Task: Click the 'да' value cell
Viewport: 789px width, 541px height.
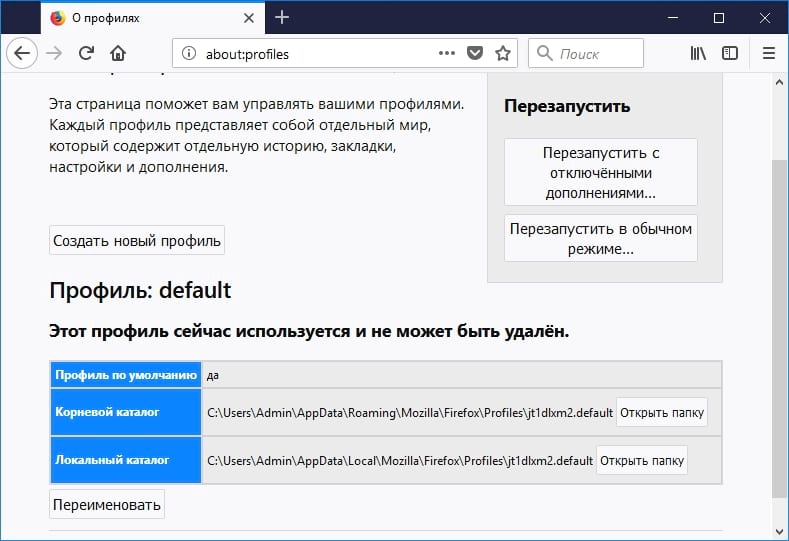Action: pos(462,375)
